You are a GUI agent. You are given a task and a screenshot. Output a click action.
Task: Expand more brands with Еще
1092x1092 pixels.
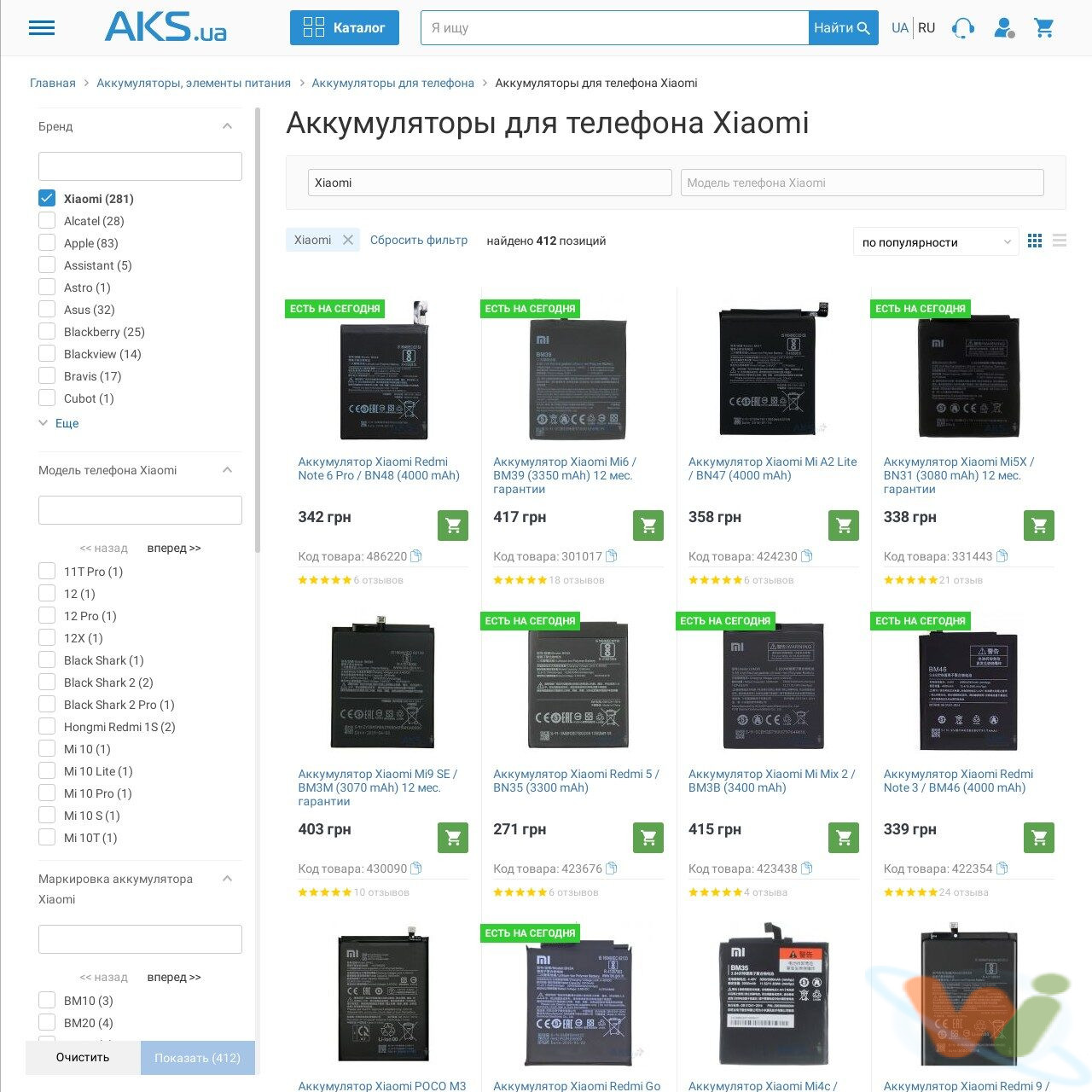[x=67, y=423]
